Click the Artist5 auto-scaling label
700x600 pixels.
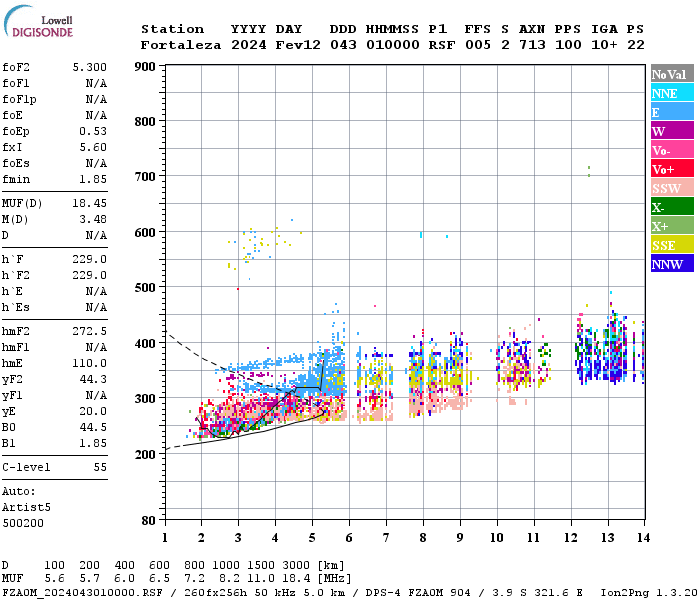click(x=26, y=508)
